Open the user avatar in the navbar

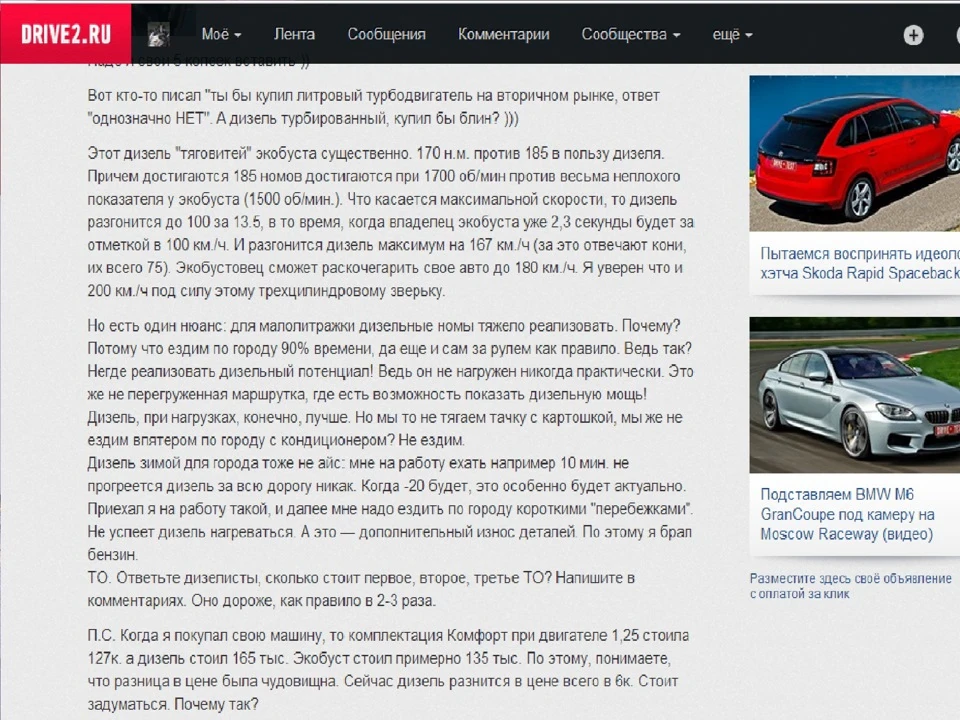pyautogui.click(x=159, y=34)
